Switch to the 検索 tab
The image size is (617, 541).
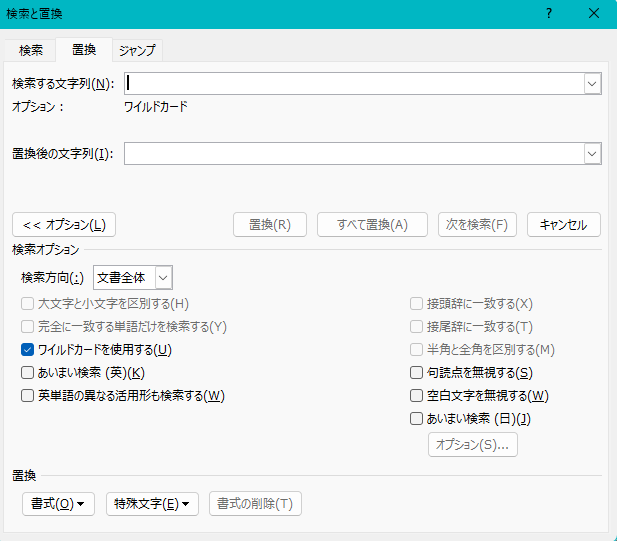point(31,49)
